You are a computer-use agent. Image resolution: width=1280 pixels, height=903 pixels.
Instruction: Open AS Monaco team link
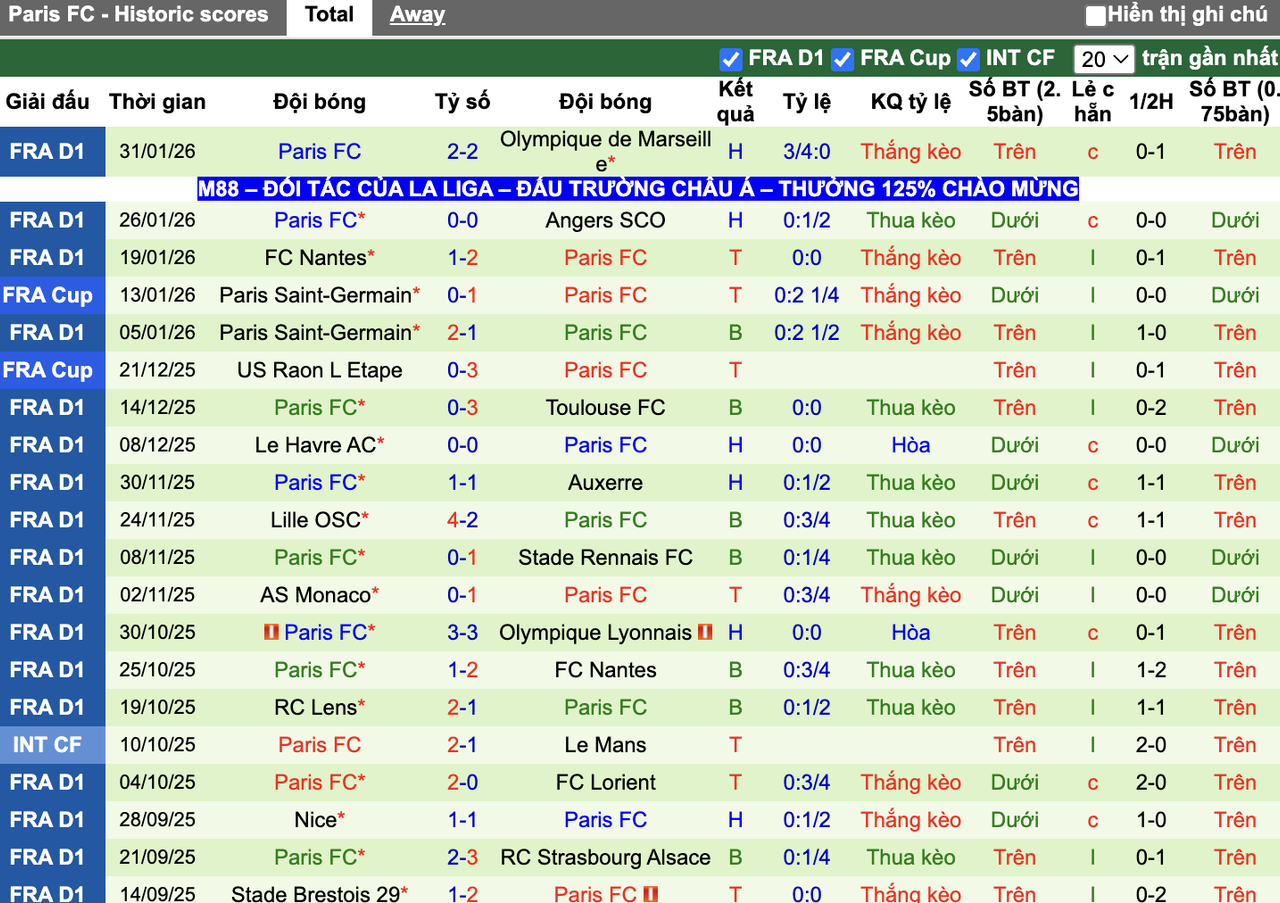tap(315, 595)
